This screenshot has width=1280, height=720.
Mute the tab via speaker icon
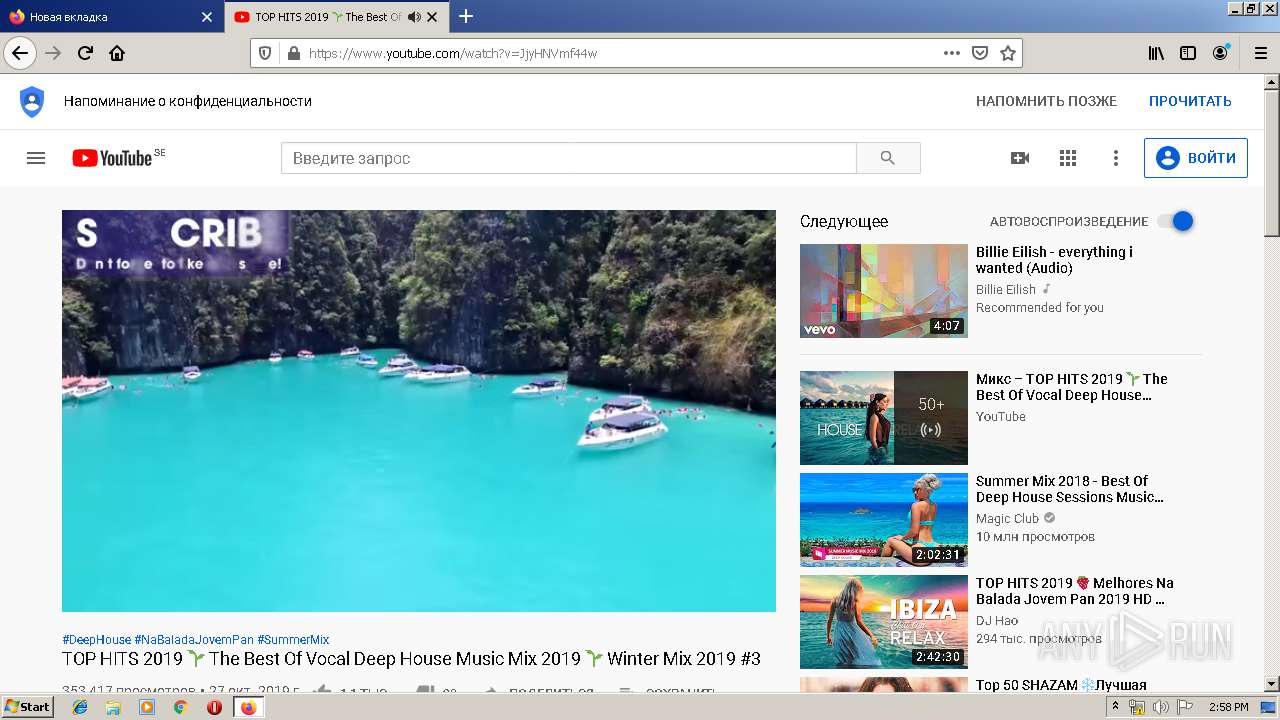coord(414,17)
